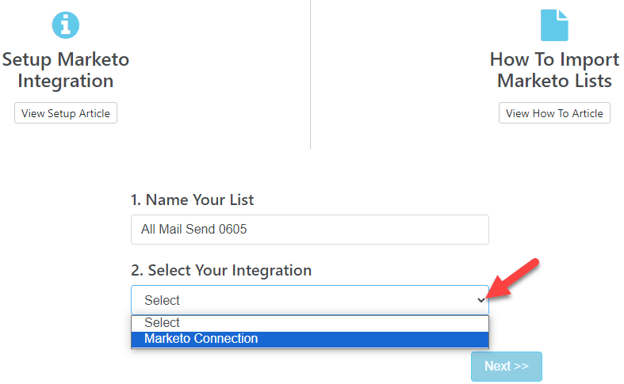This screenshot has width=624, height=384.
Task: Open the Select Your Integration dropdown
Action: point(310,300)
